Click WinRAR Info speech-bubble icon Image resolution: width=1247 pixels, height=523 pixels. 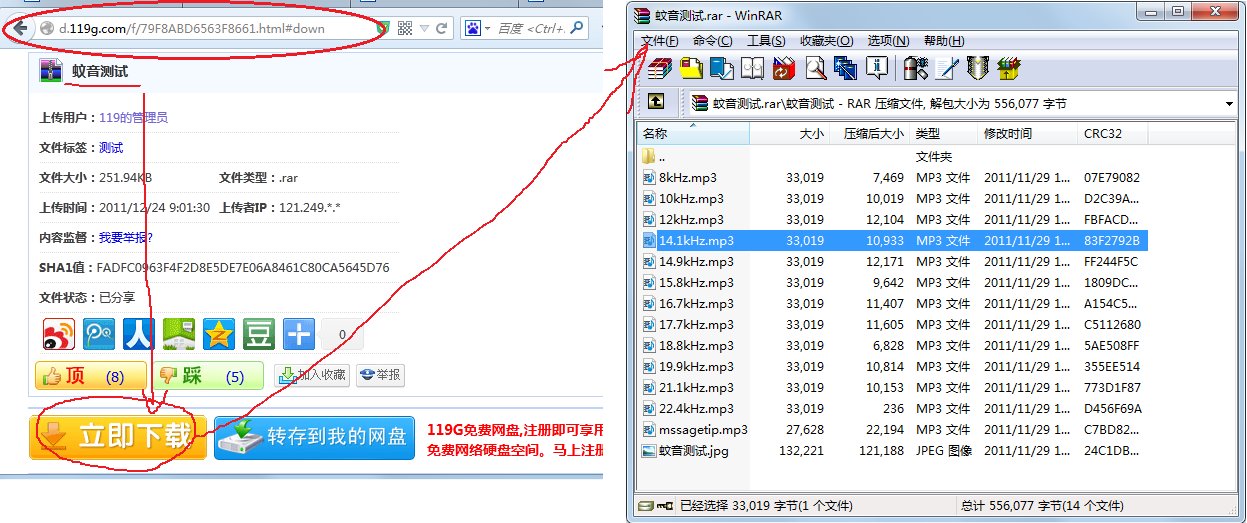[x=877, y=68]
